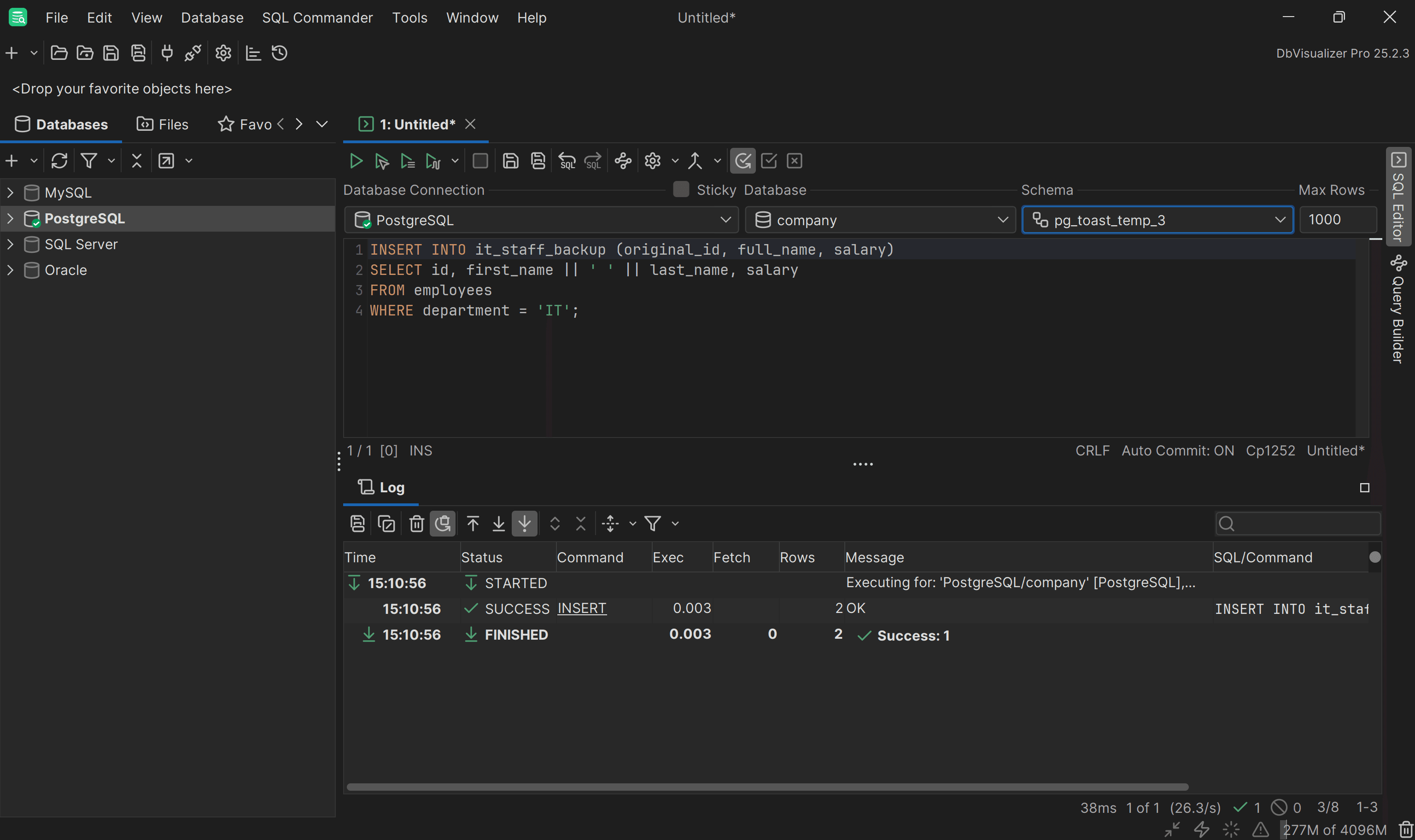Screen dimensions: 1415x840
Task: Select the Log tab
Action: [x=381, y=487]
